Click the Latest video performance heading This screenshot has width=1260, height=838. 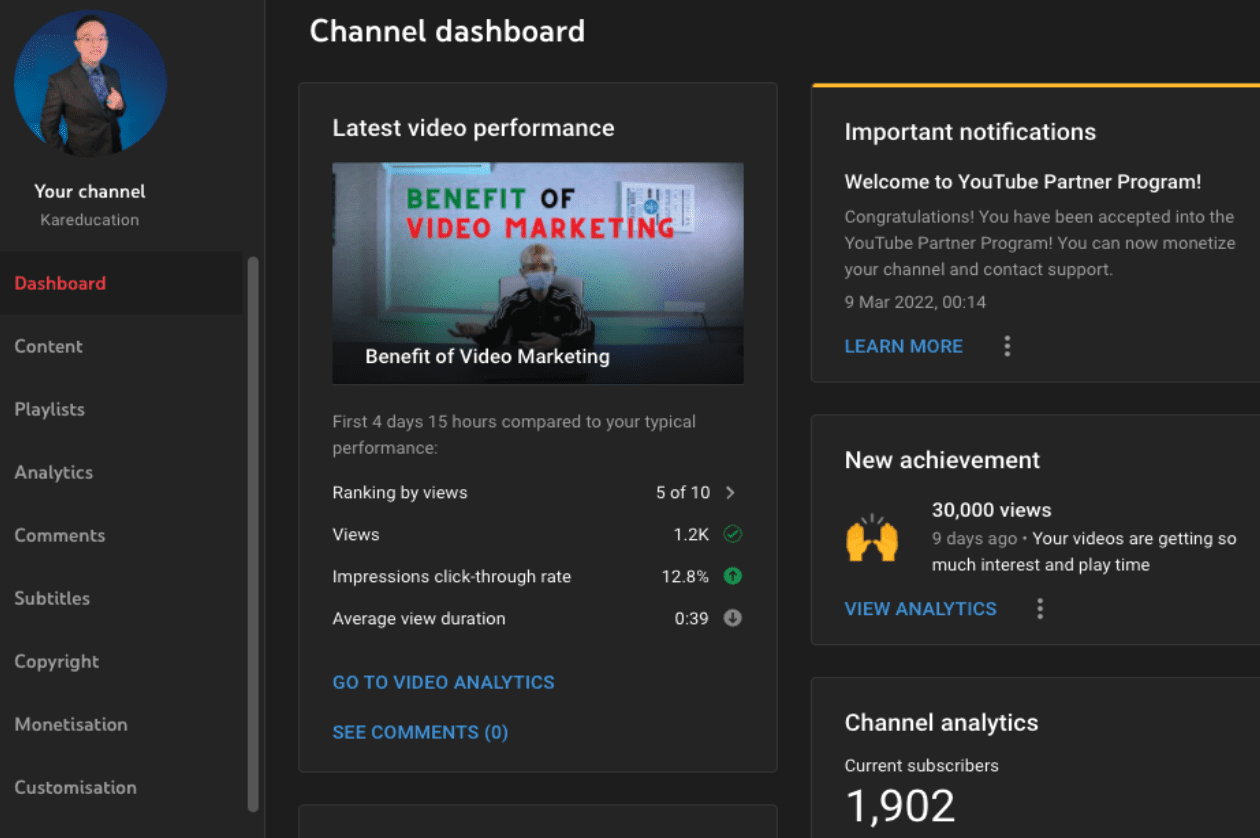473,128
